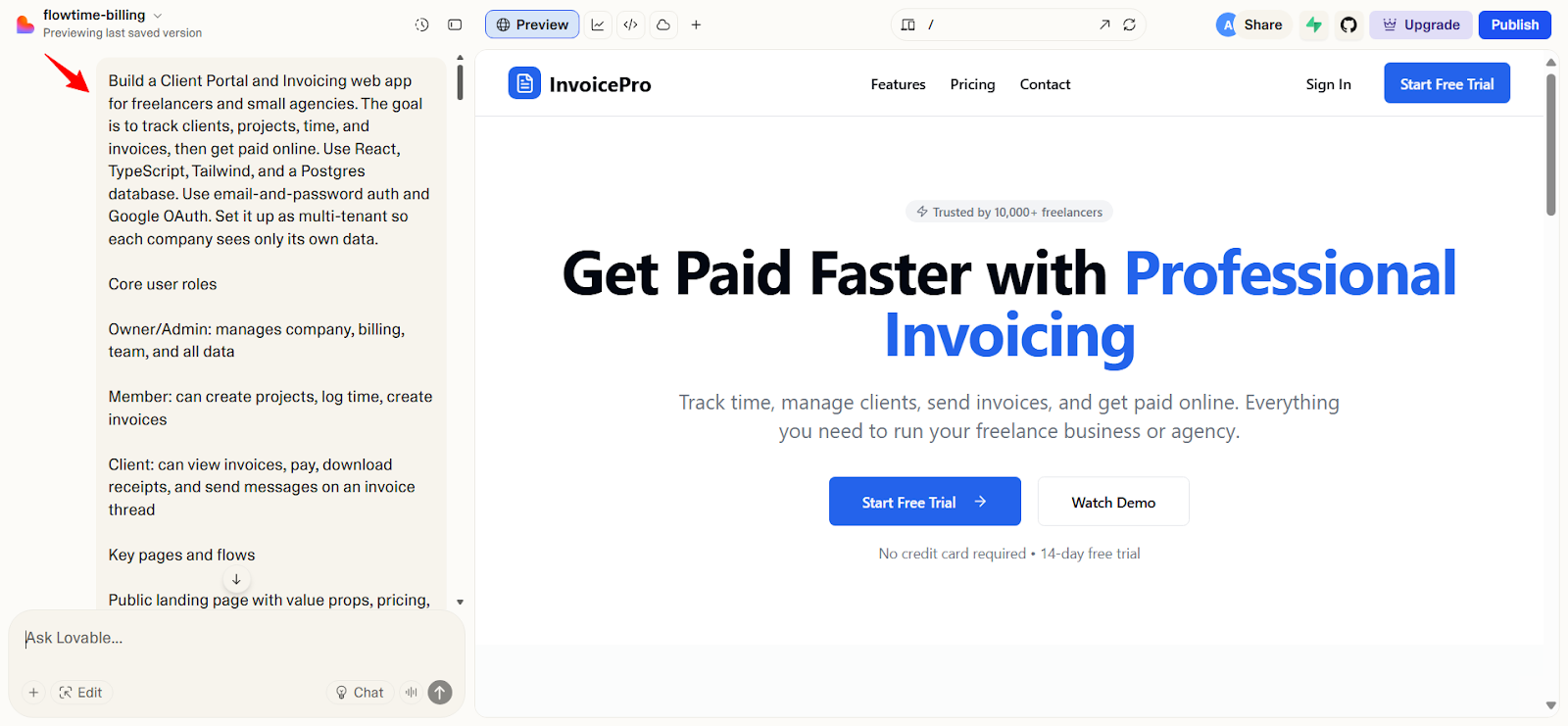
Task: Click the 'Key pages and flows' line in chat
Action: coord(181,555)
